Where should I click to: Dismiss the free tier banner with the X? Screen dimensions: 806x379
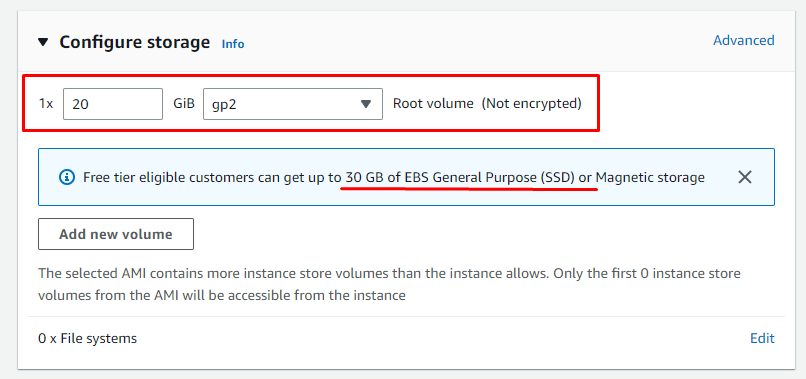(745, 177)
